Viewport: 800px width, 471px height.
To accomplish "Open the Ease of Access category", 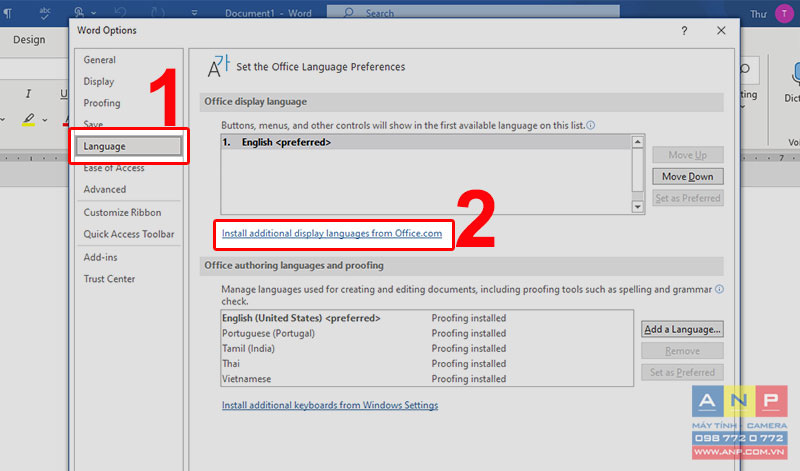I will coord(114,168).
